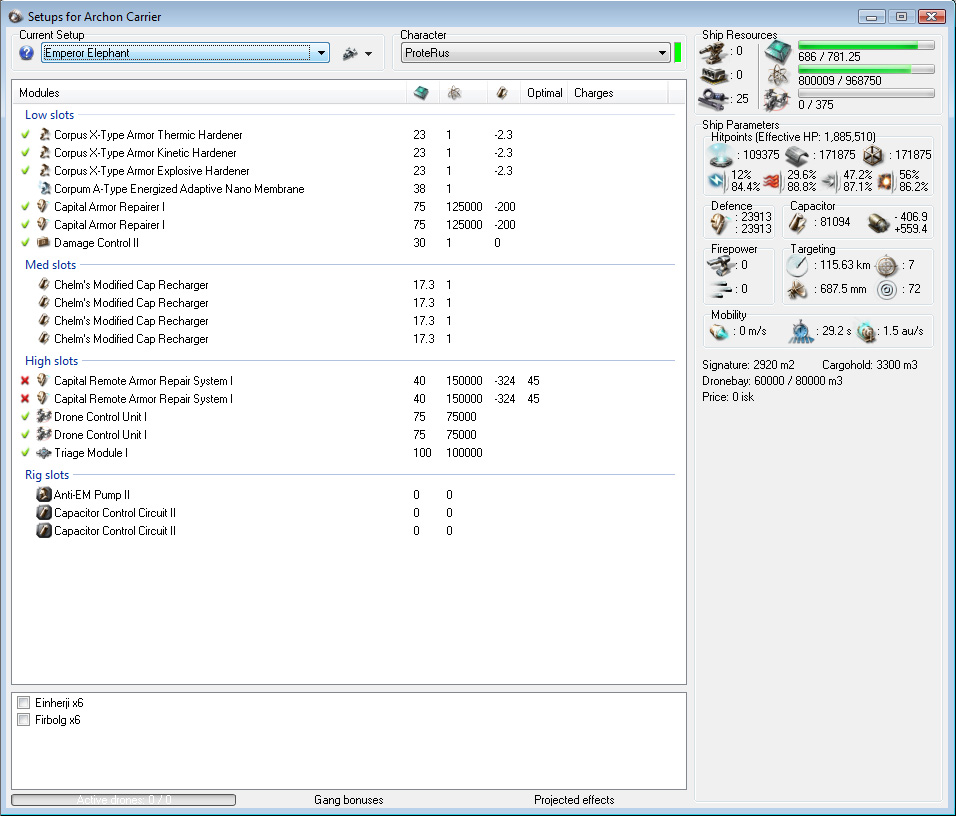Click the Price: 0 isk text

[728, 396]
